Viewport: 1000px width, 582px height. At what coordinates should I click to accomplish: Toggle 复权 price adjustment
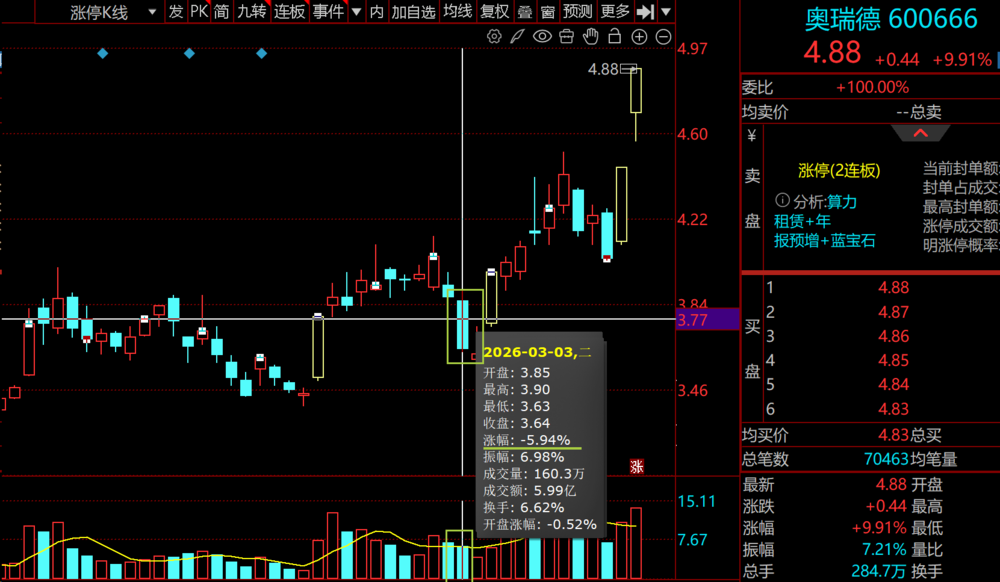[494, 12]
